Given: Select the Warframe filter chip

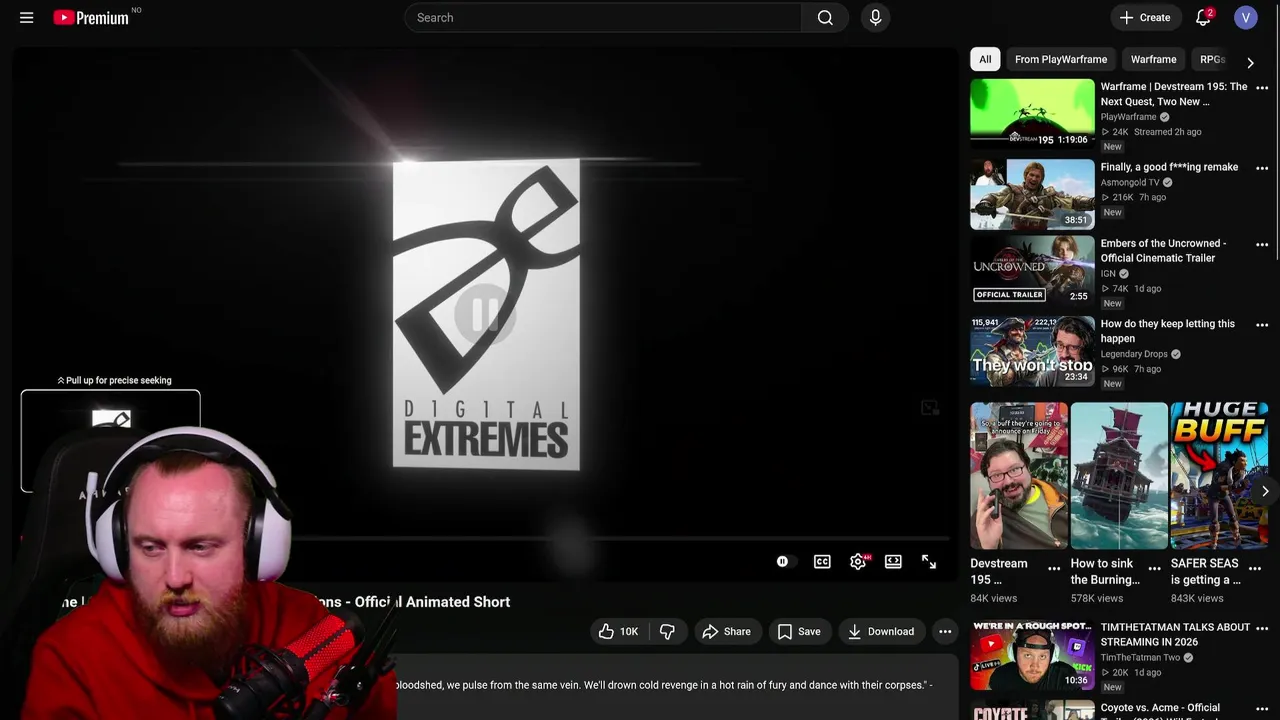Looking at the screenshot, I should click(1153, 59).
